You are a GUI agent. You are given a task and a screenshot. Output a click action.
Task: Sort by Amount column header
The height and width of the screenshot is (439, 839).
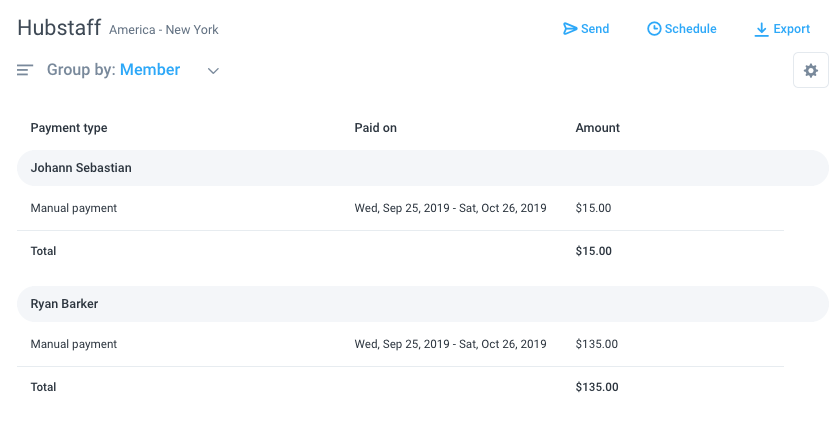click(598, 128)
